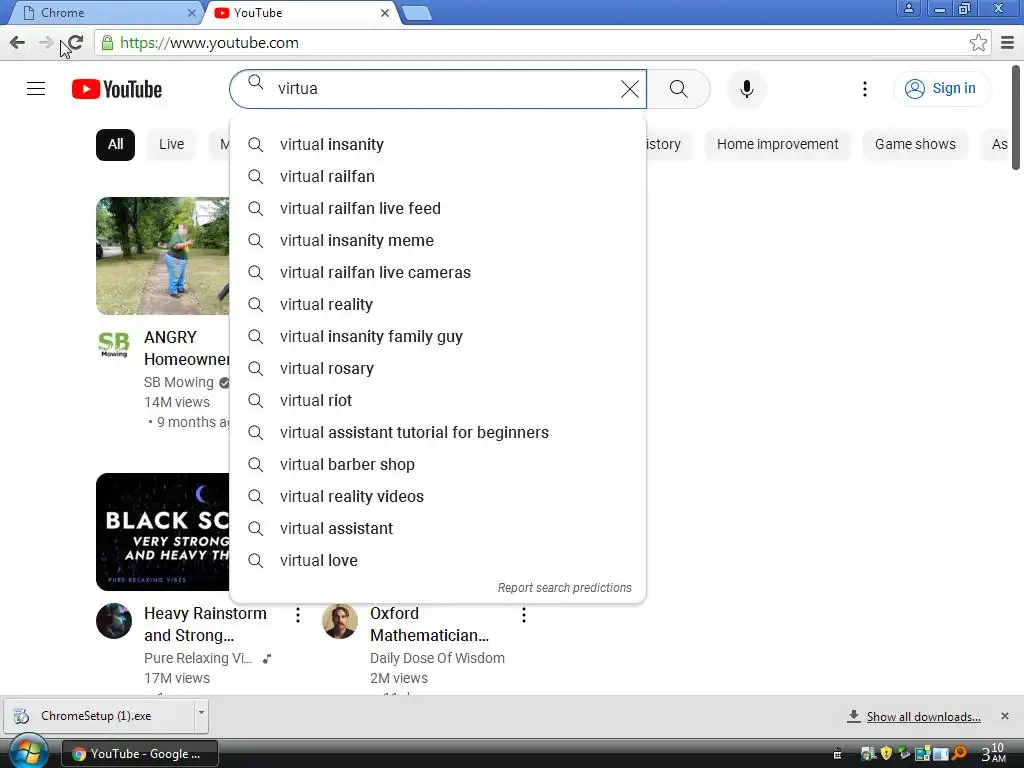This screenshot has height=768, width=1024.
Task: Report search predictions
Action: pyautogui.click(x=564, y=588)
